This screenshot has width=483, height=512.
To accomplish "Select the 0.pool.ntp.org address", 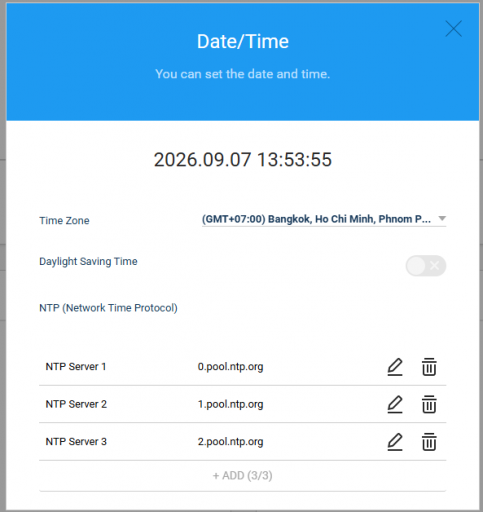I will pos(230,367).
